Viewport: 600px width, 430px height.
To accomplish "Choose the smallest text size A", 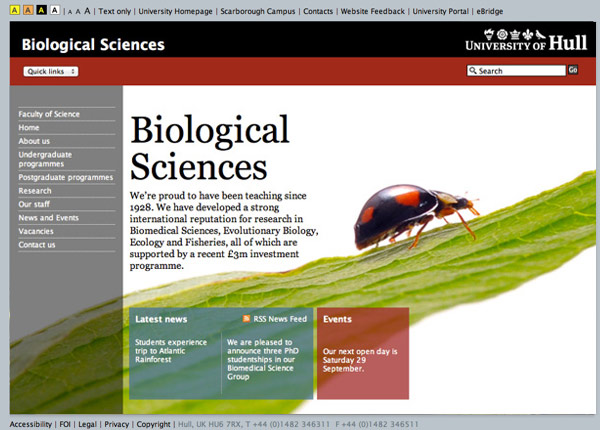I will 70,12.
